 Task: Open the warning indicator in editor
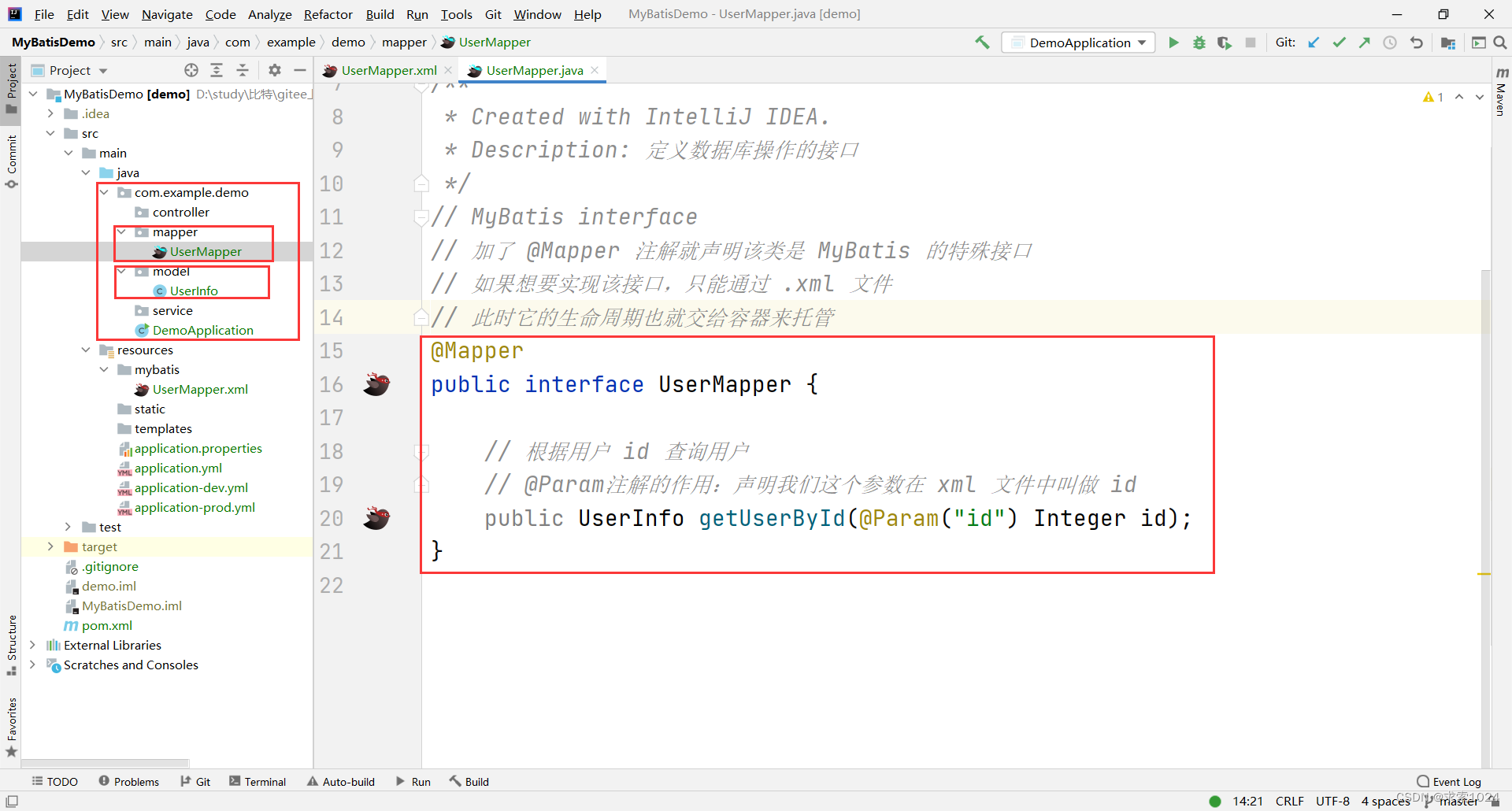pyautogui.click(x=1433, y=97)
